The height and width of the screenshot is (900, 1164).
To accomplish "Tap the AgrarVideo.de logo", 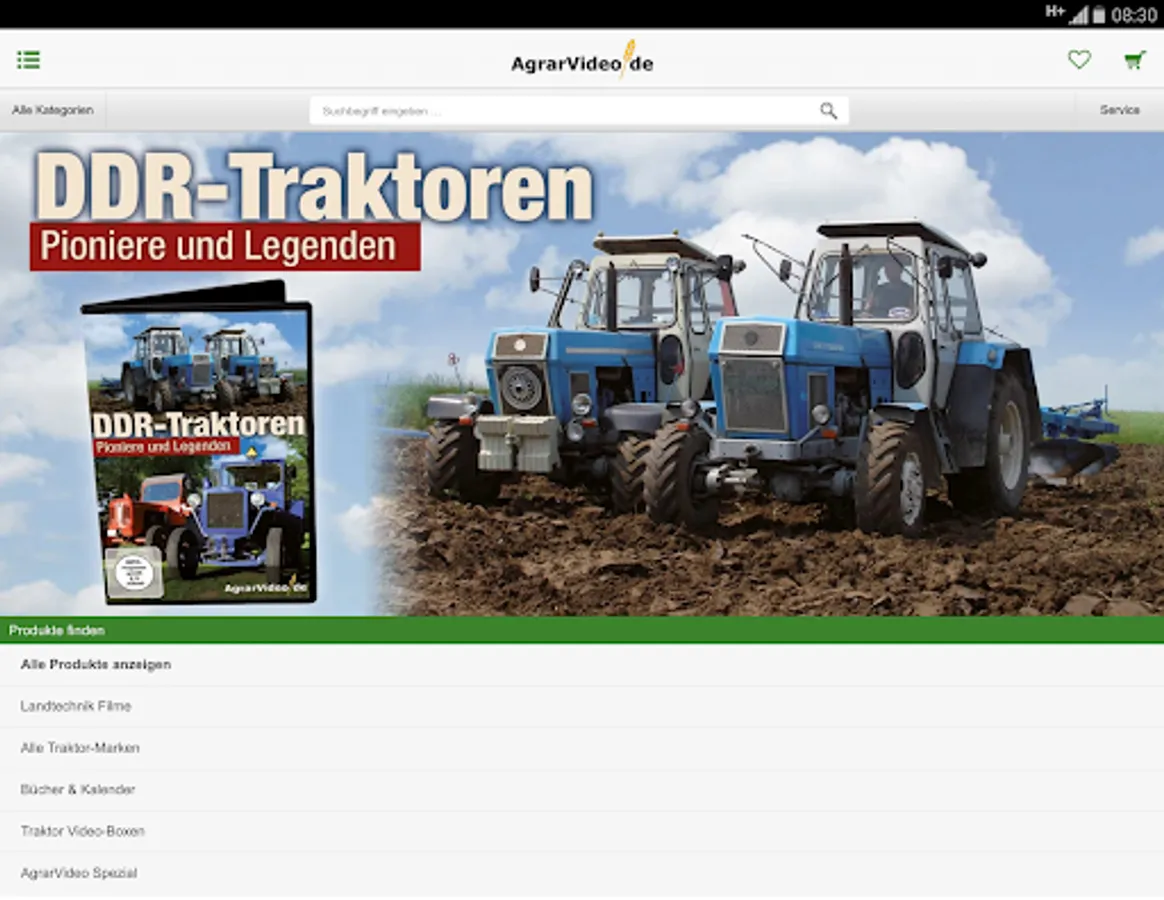I will click(x=582, y=60).
